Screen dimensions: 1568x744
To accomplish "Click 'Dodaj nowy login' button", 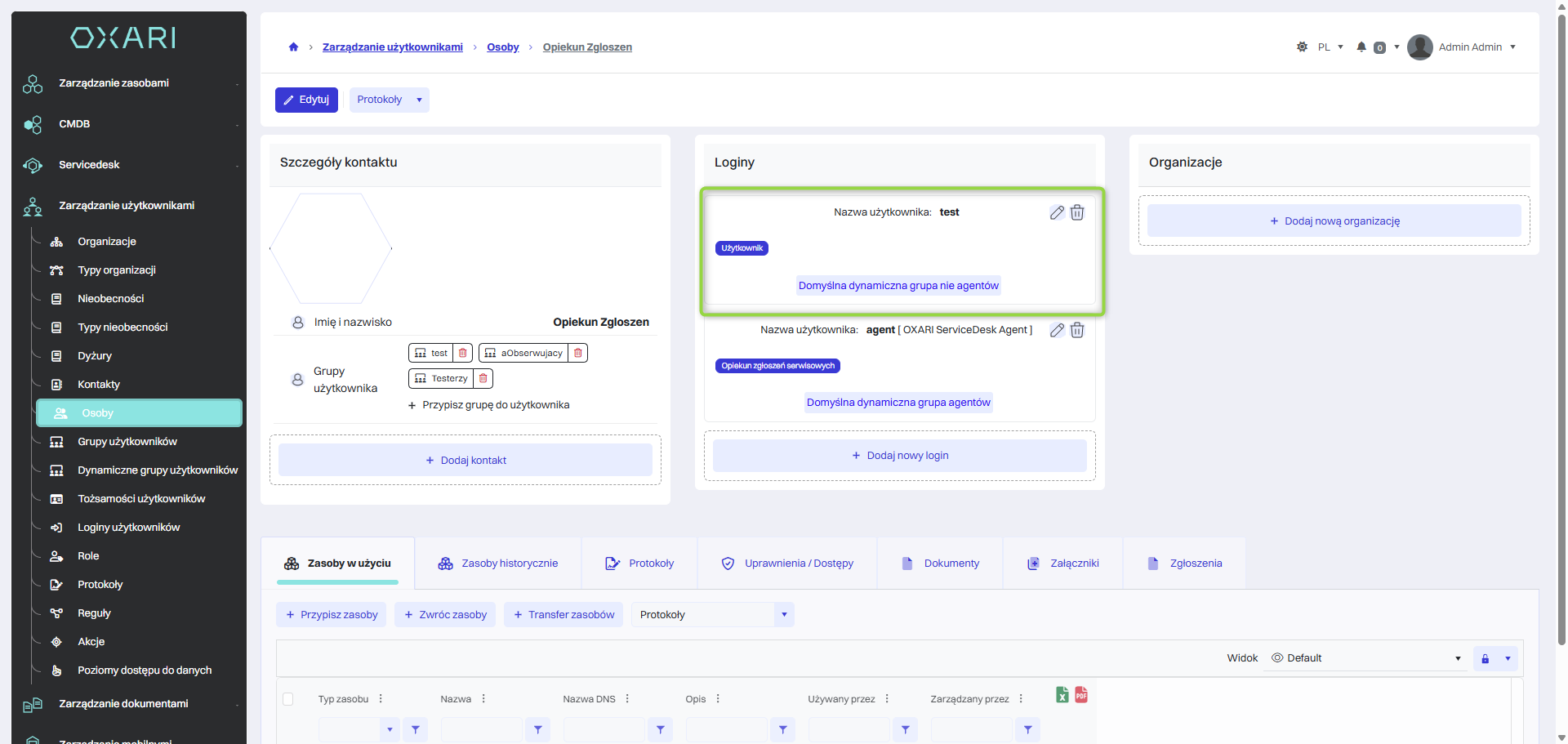I will (x=899, y=456).
